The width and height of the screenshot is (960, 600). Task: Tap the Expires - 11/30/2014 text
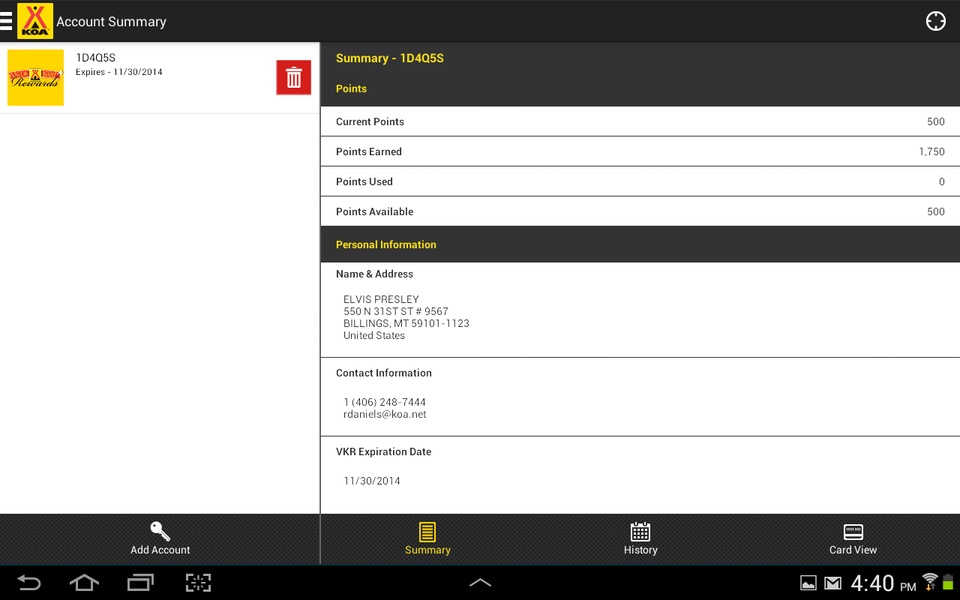click(x=119, y=72)
